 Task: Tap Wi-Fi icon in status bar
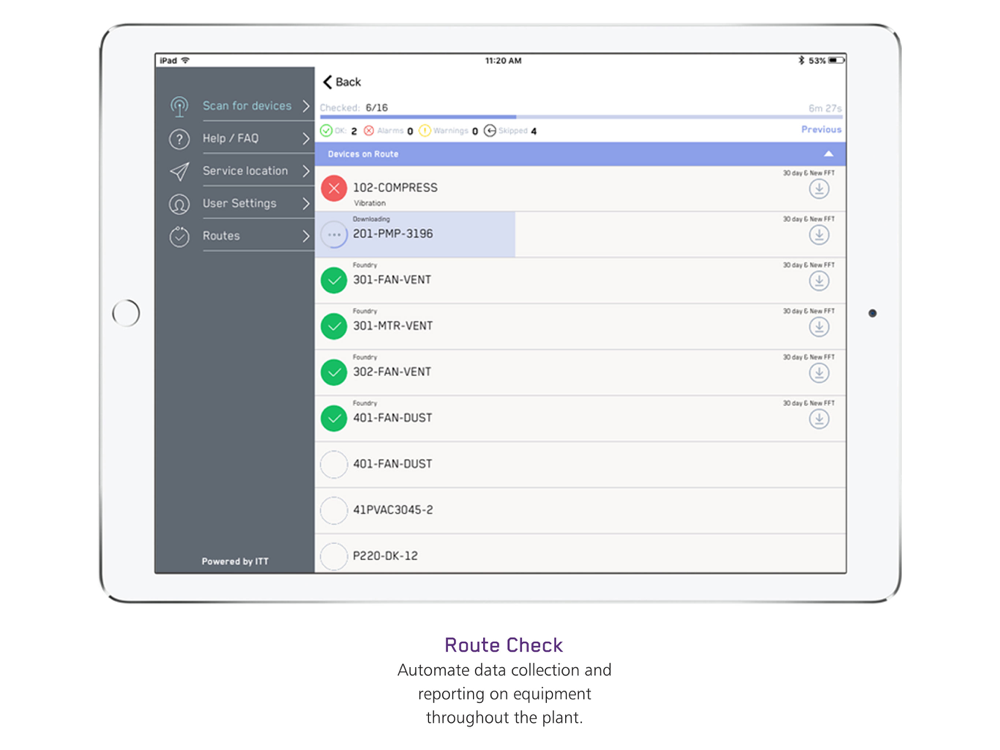(186, 61)
